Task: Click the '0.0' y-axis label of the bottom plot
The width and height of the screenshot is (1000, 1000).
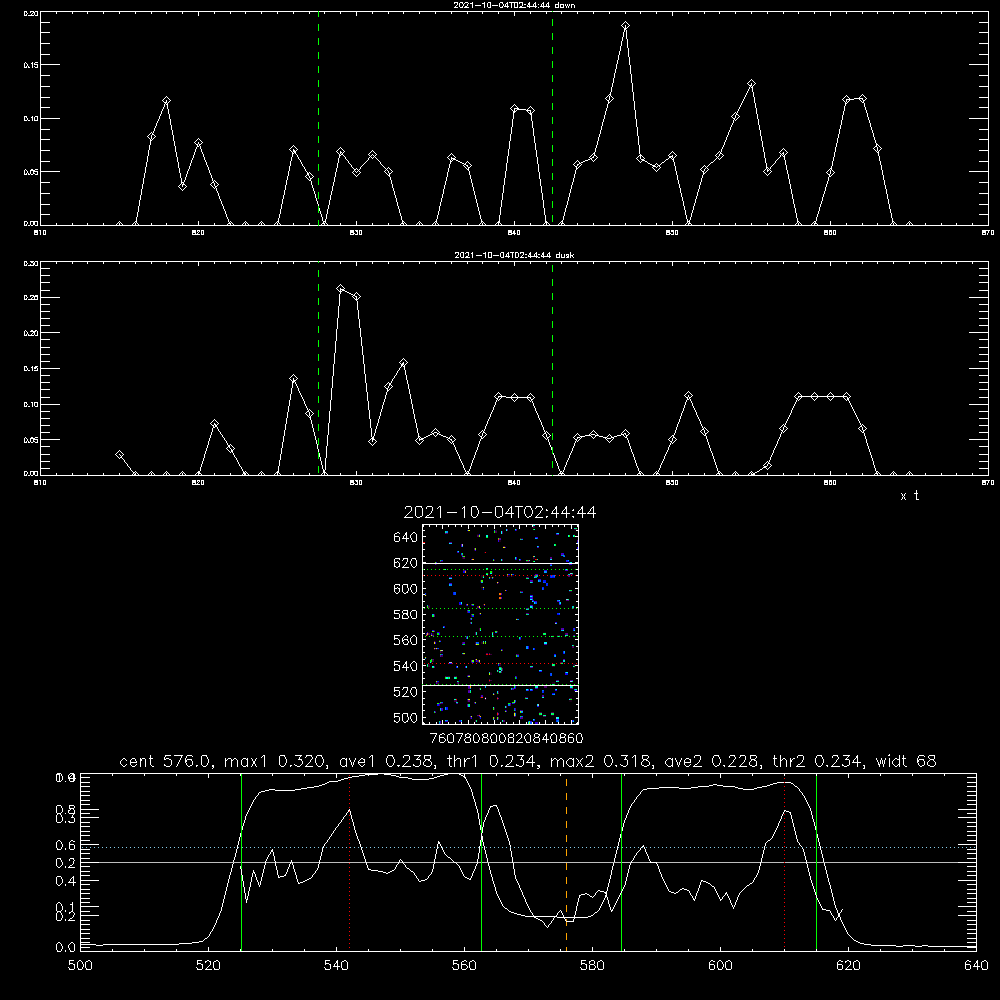Action: point(66,947)
